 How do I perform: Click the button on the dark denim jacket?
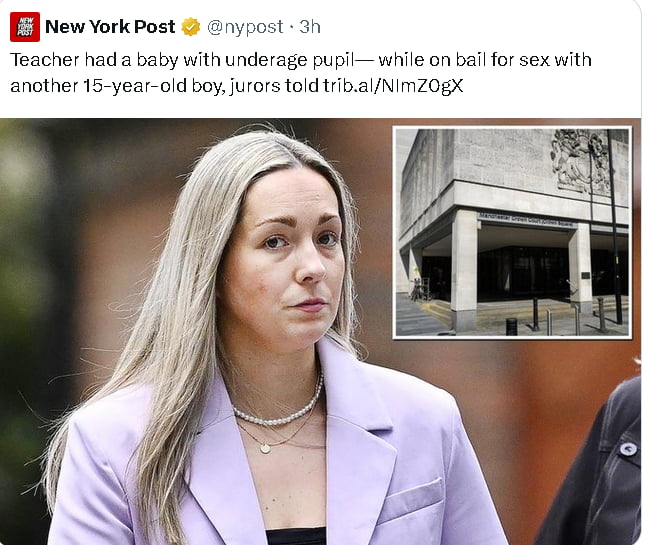628,449
